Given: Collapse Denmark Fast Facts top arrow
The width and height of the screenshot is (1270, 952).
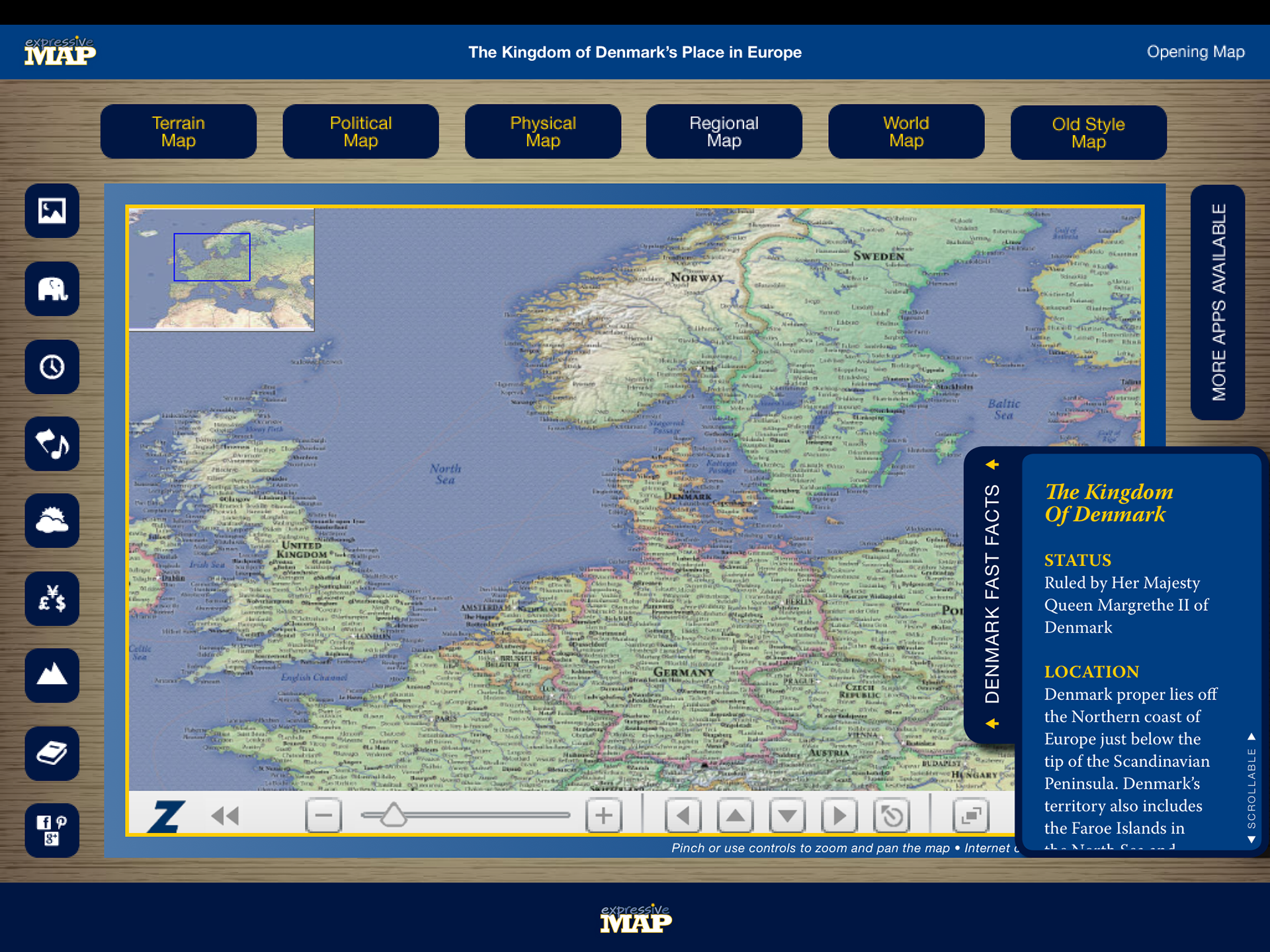Looking at the screenshot, I should pos(992,465).
